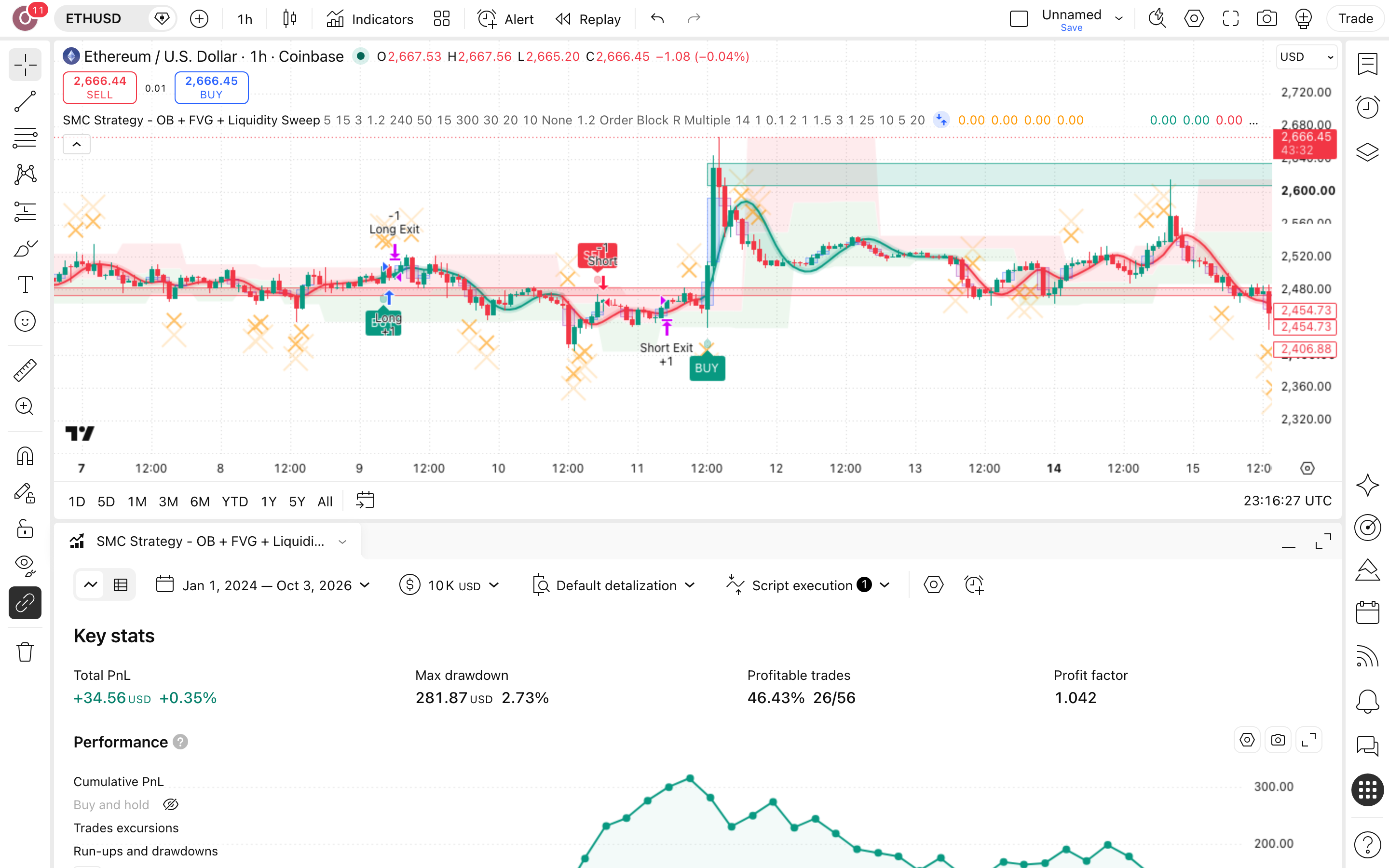Switch to the overview chart view
Image resolution: width=1389 pixels, height=868 pixels.
click(91, 585)
